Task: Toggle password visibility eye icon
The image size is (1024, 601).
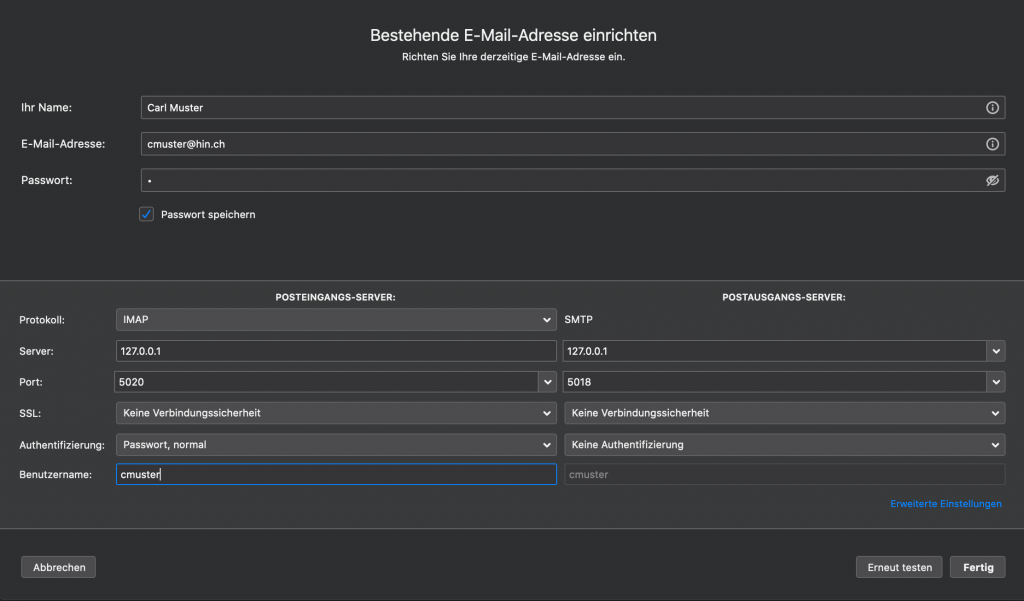Action: [992, 180]
